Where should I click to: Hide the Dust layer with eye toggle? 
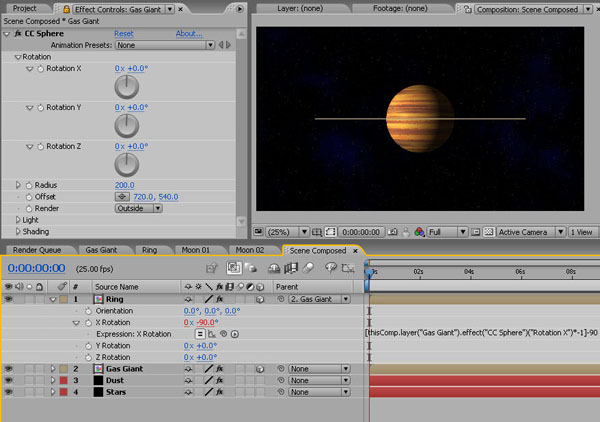(x=9, y=381)
